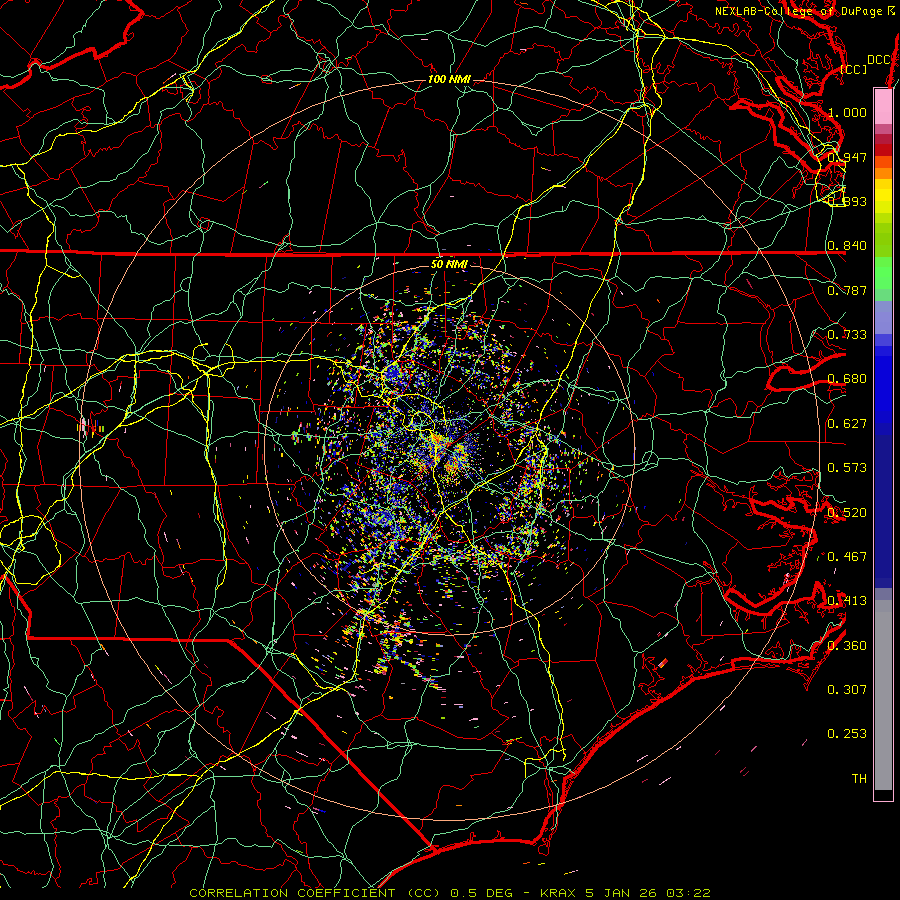Pick the lavender segment of color bar
This screenshot has height=900, width=900.
click(x=883, y=317)
